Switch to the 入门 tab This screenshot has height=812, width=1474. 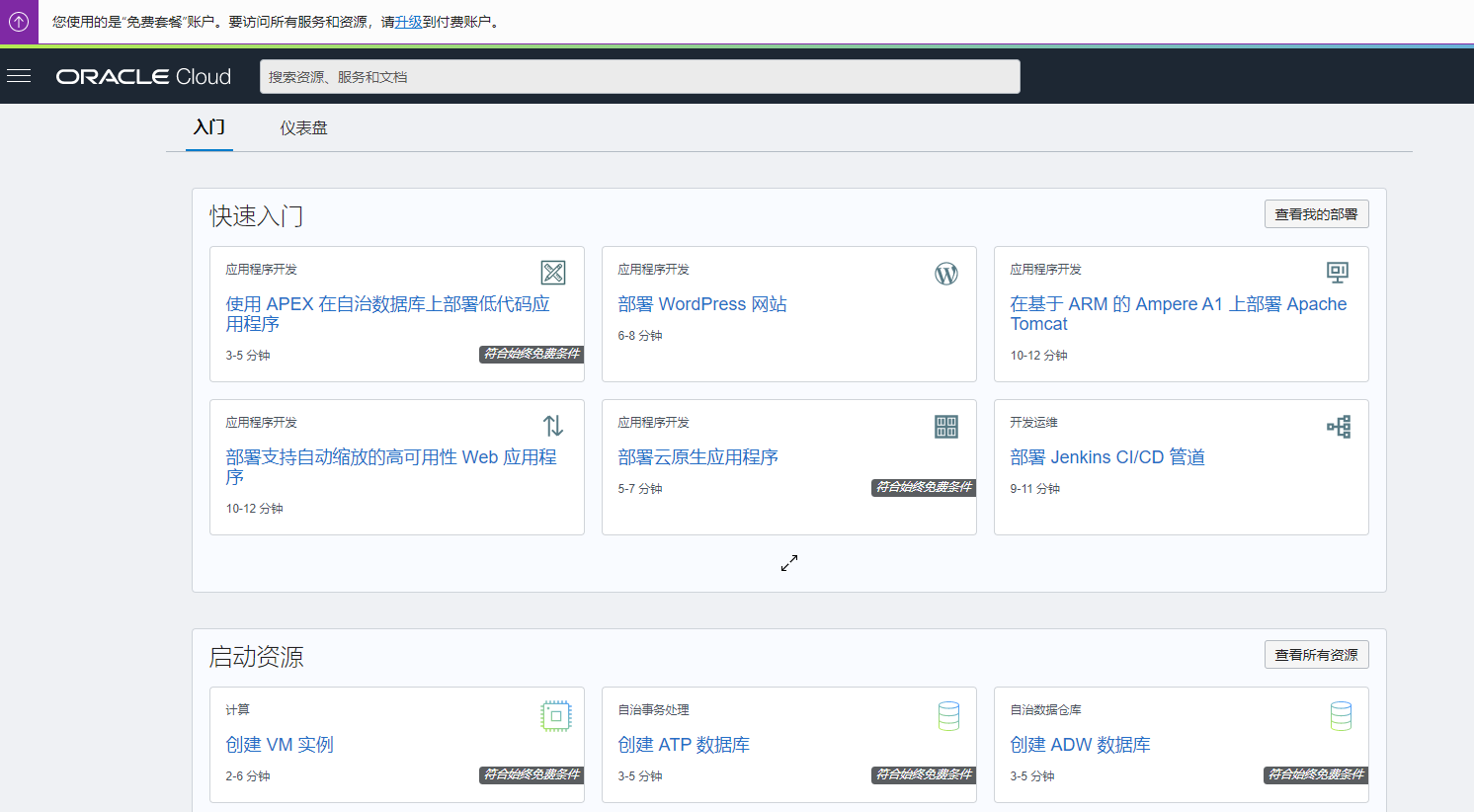[209, 127]
